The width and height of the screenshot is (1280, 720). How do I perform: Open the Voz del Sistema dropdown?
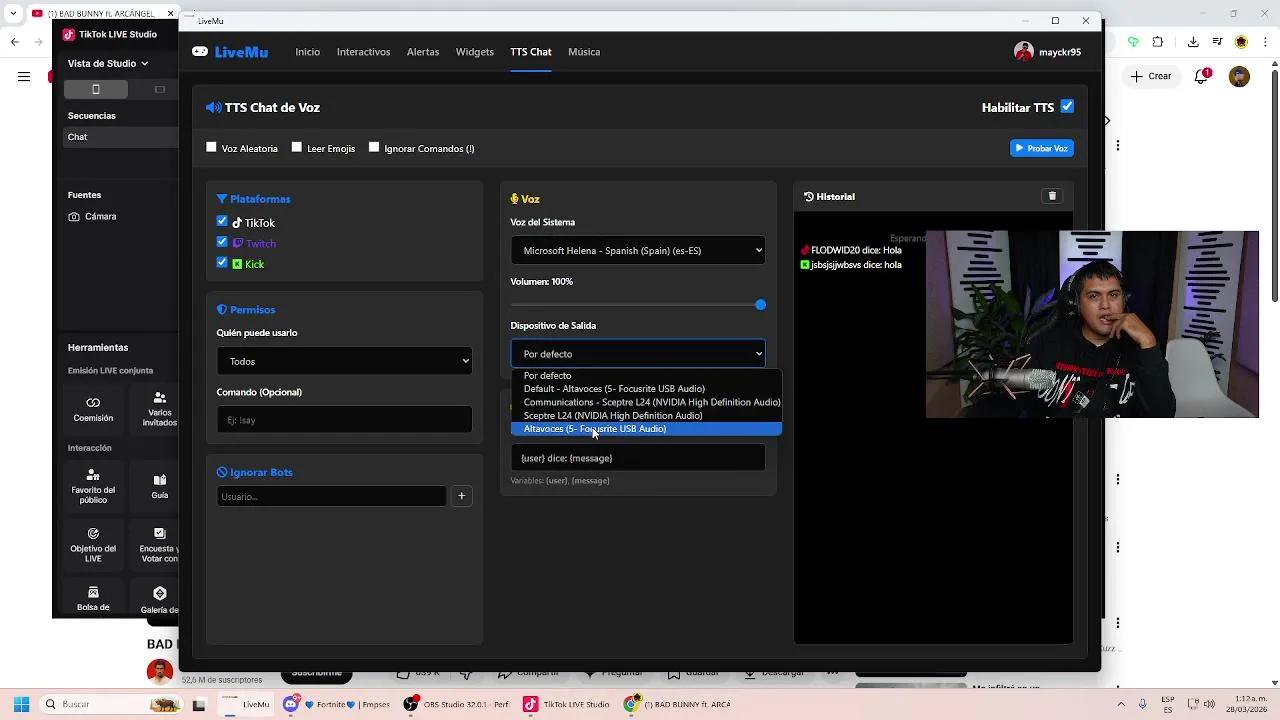click(x=638, y=250)
